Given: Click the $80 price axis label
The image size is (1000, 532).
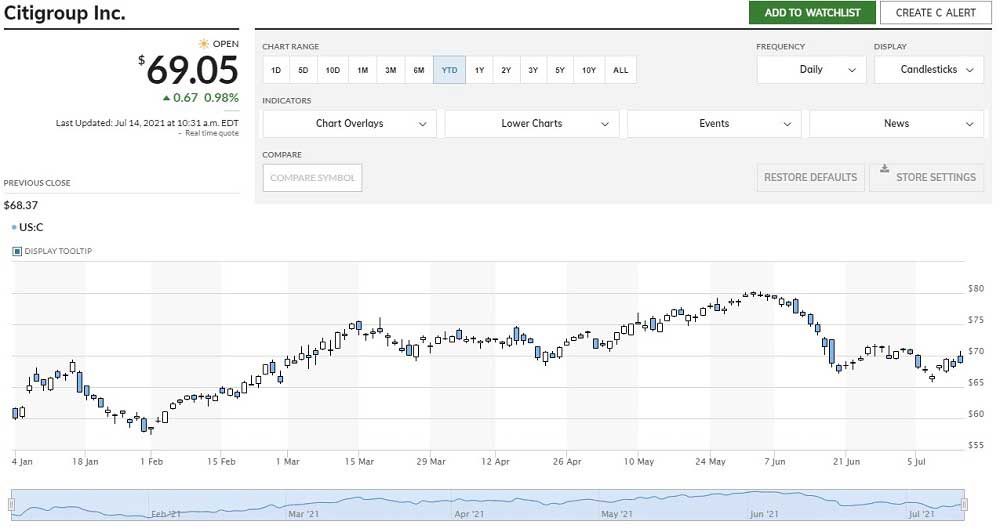Looking at the screenshot, I should (976, 289).
